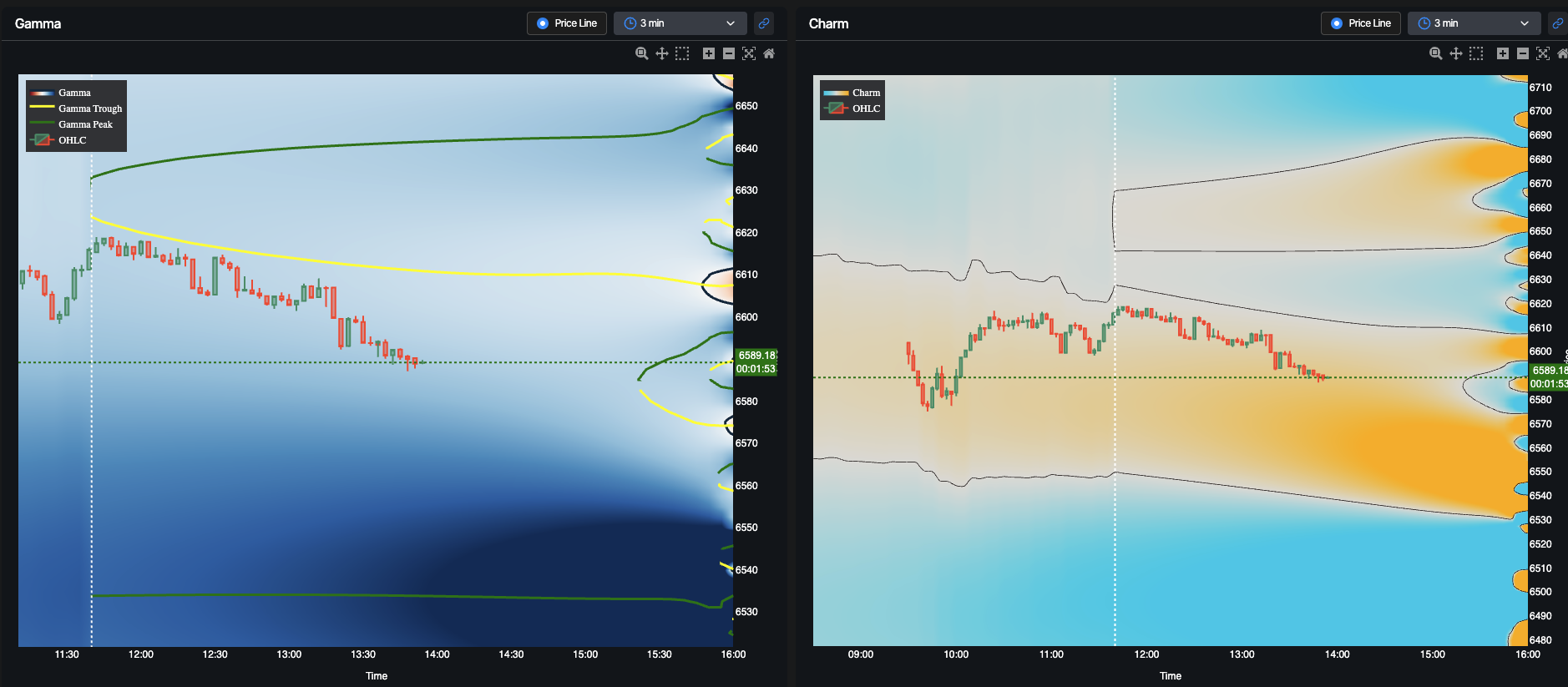Activate the pan tool on Gamma chart

pos(662,53)
